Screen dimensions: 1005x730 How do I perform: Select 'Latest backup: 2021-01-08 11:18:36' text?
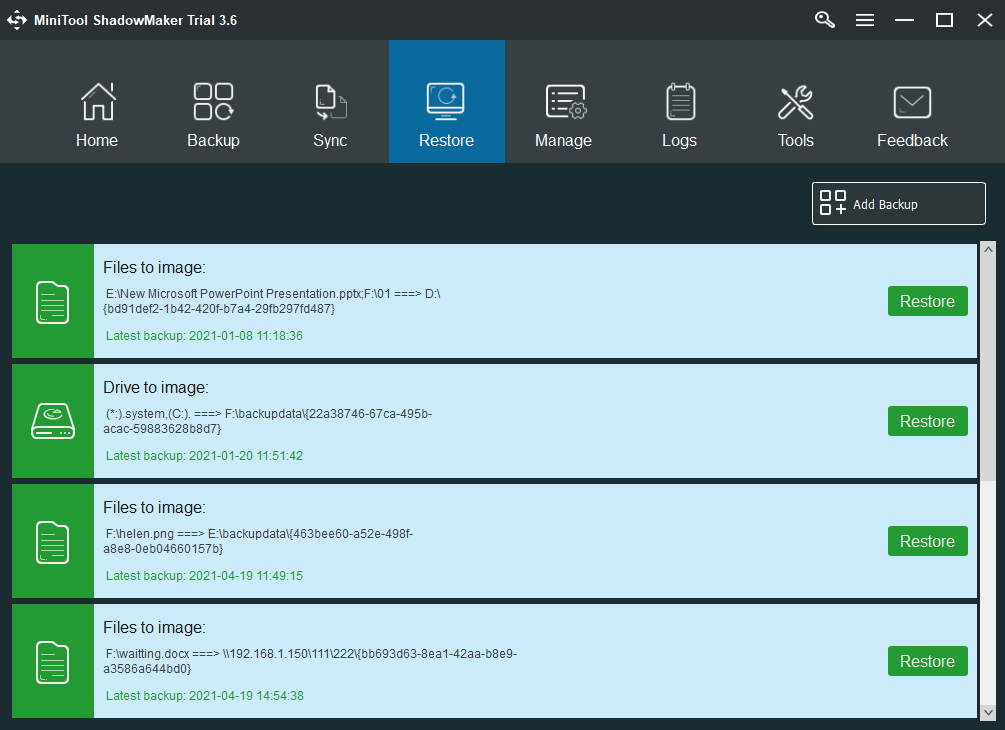[204, 336]
